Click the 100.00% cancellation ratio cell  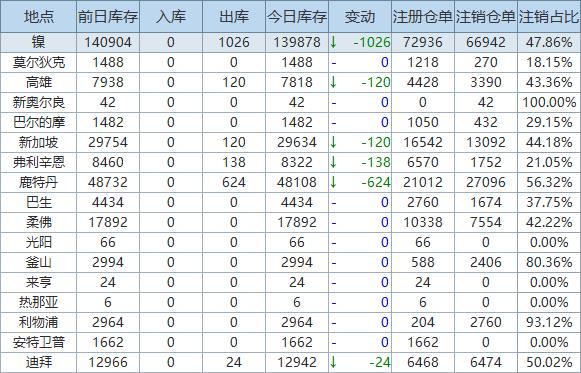coord(549,102)
